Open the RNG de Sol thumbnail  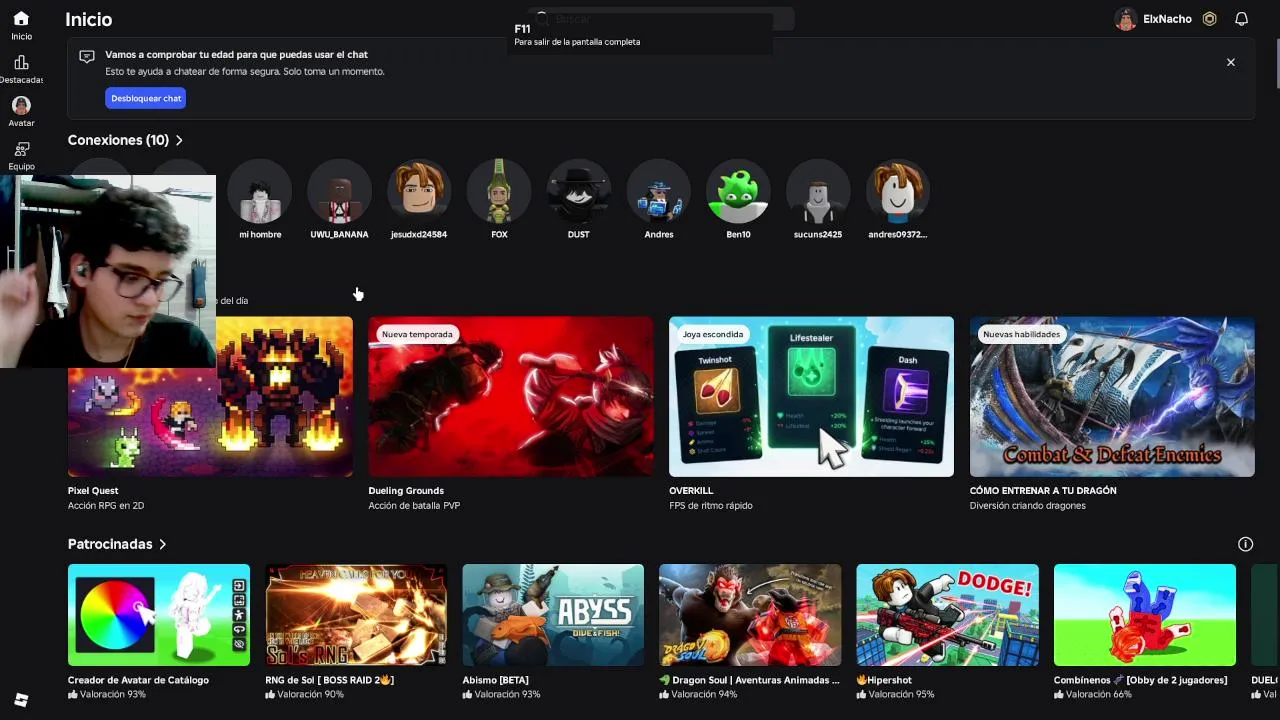tap(356, 615)
